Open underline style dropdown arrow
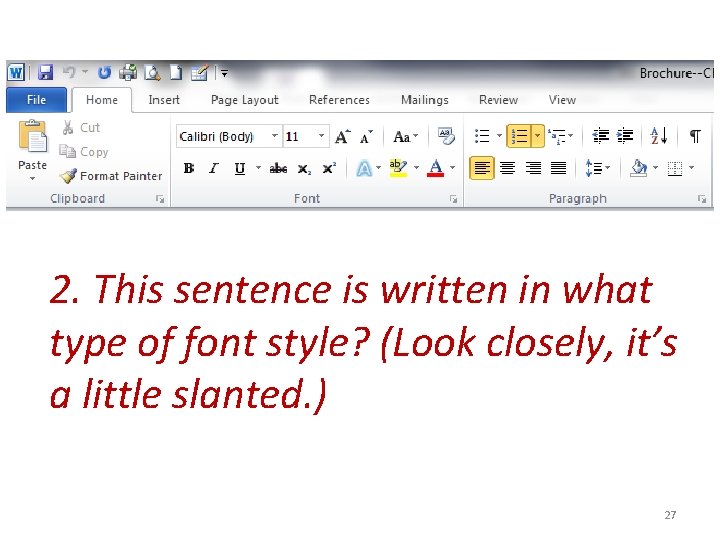 click(259, 168)
